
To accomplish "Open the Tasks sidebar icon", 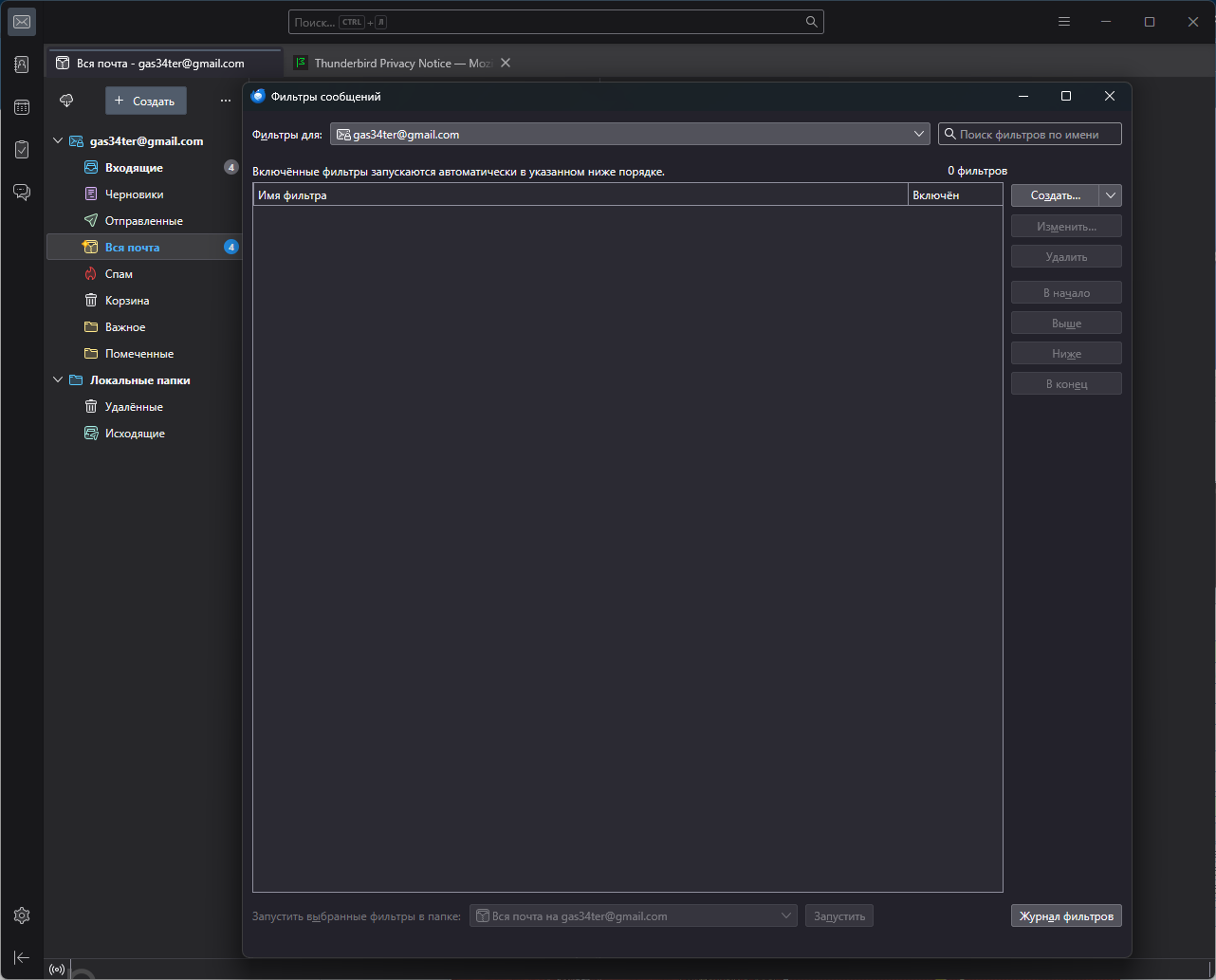I will (x=22, y=149).
